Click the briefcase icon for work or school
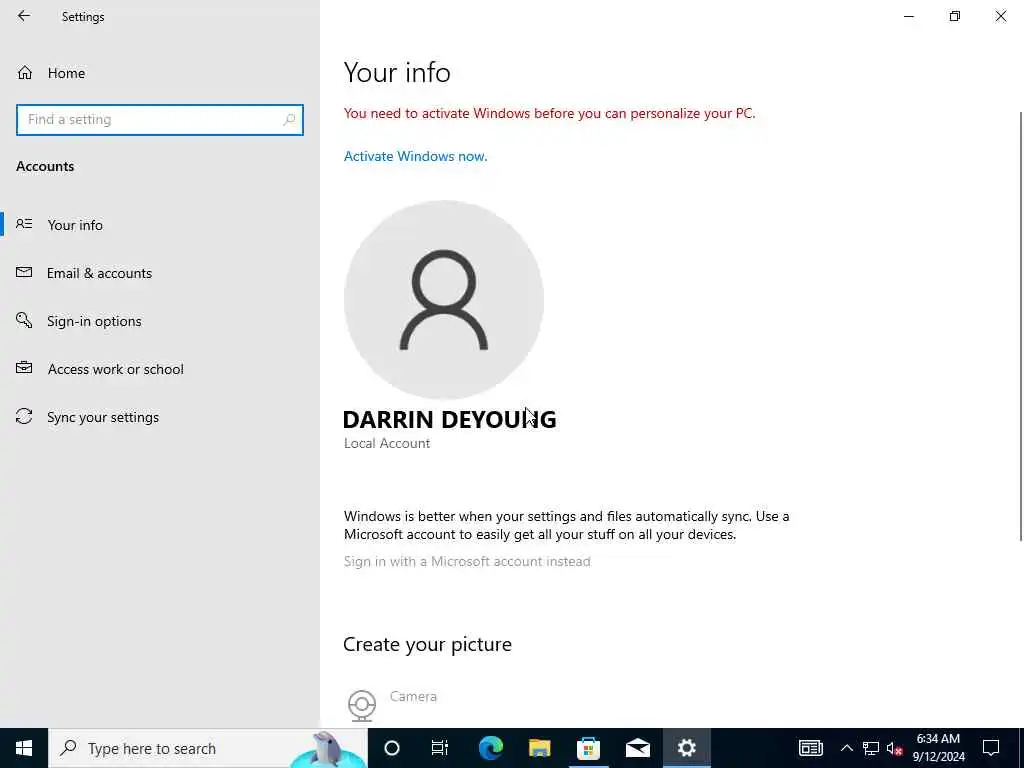 coord(24,368)
